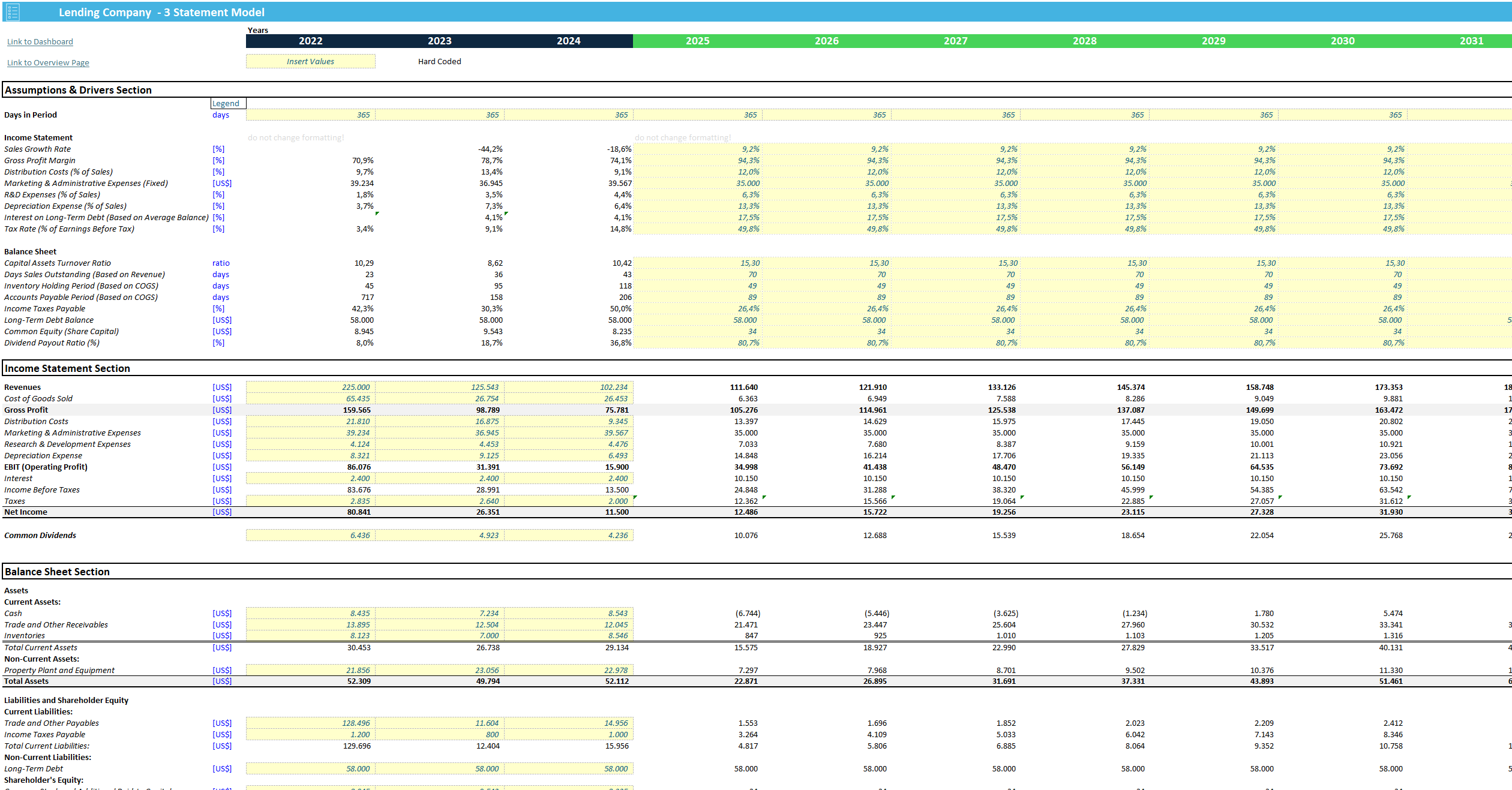Click the Dividend Payout Ratio 2027 cell
Viewport: 1512px width, 790px height.
point(954,343)
